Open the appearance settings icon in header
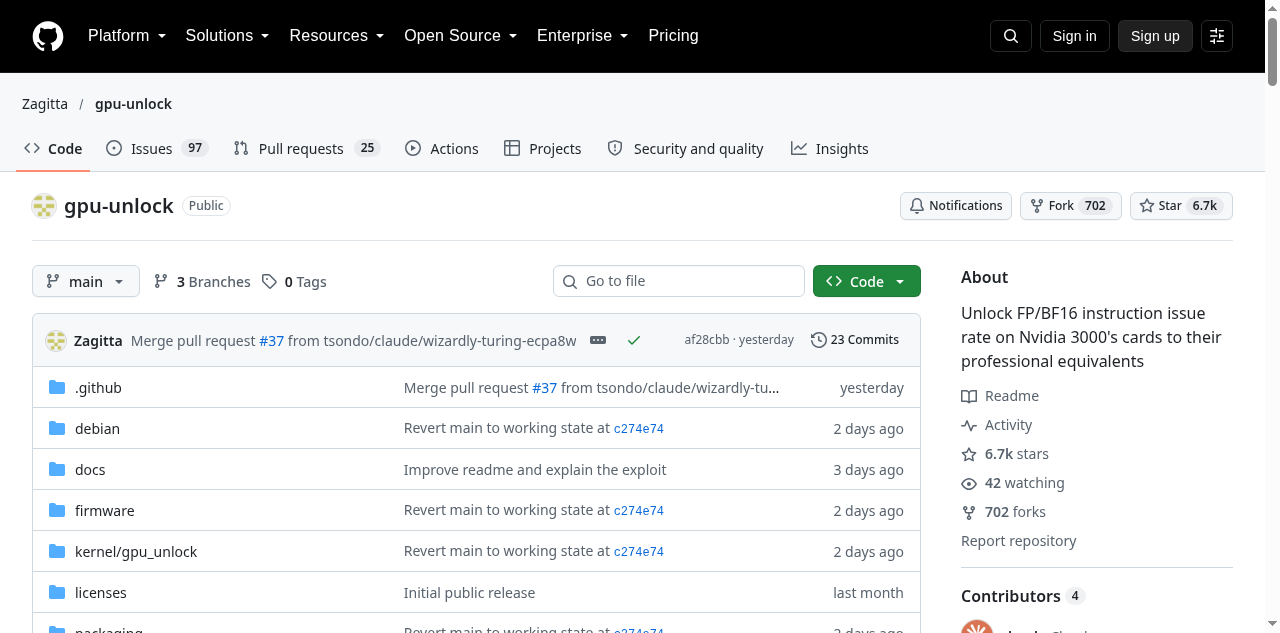The height and width of the screenshot is (633, 1280). [1217, 36]
